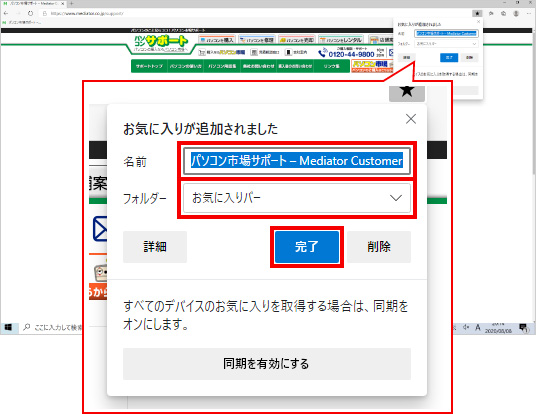Go to サポートトップ in green navigation
Viewport: 536px width, 414px height.
[149, 66]
